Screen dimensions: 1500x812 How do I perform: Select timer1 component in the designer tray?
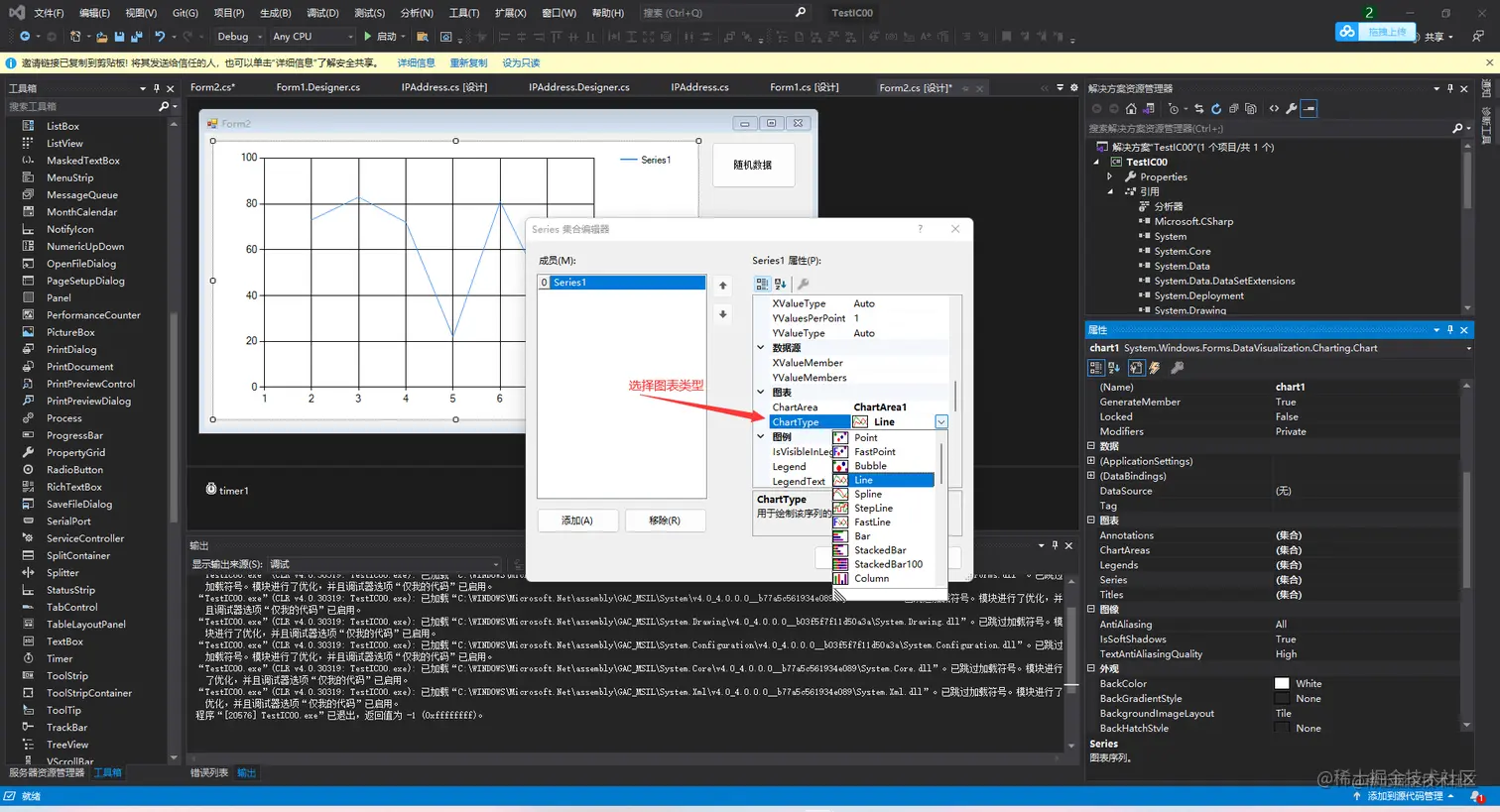click(x=227, y=490)
